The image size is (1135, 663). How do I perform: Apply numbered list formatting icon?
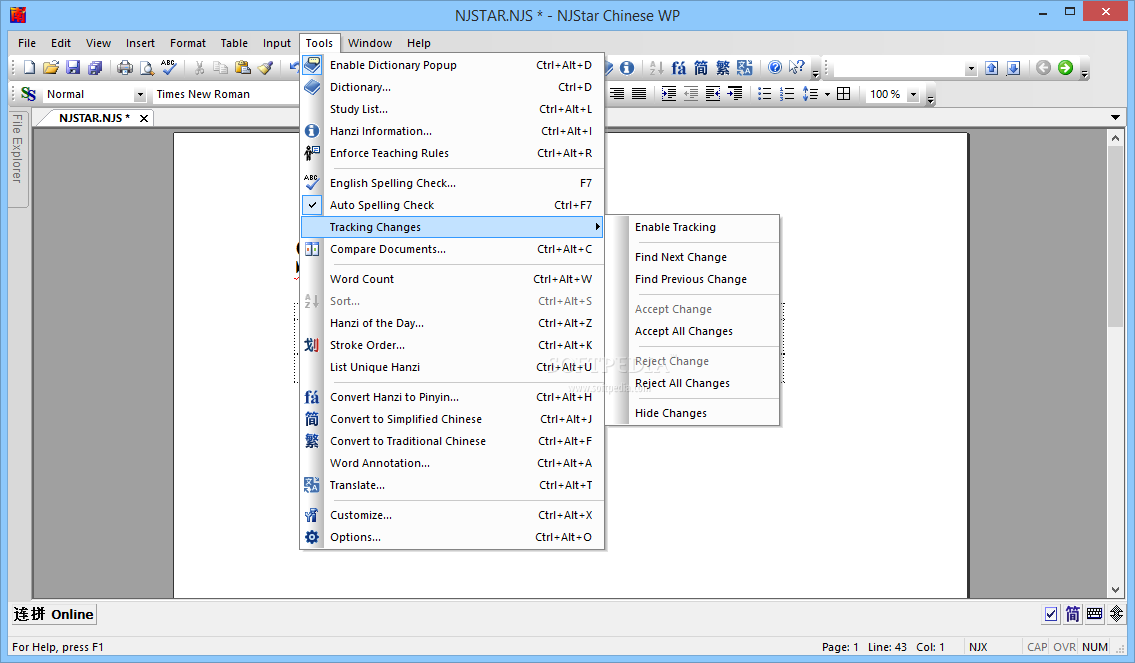(787, 93)
